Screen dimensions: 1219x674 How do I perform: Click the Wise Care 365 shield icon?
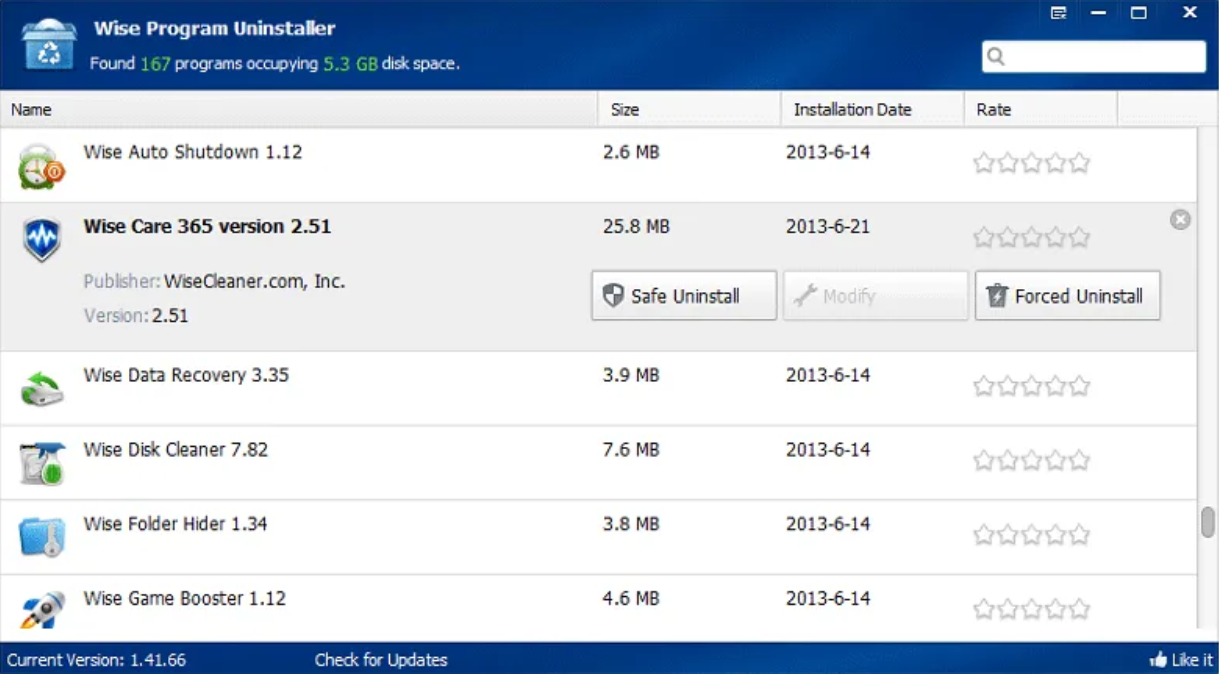click(41, 240)
